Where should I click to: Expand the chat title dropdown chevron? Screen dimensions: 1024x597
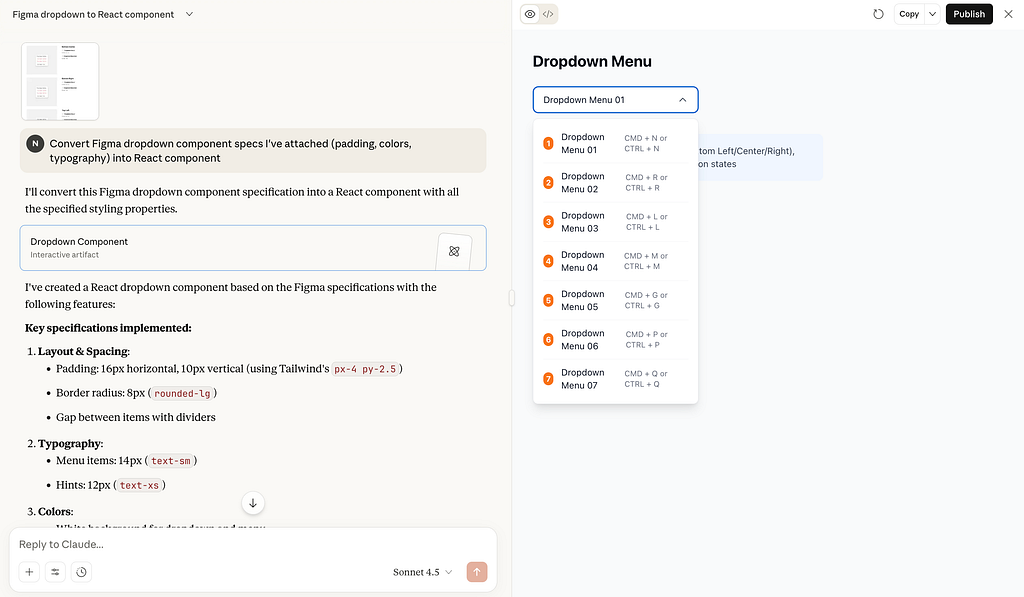point(190,14)
